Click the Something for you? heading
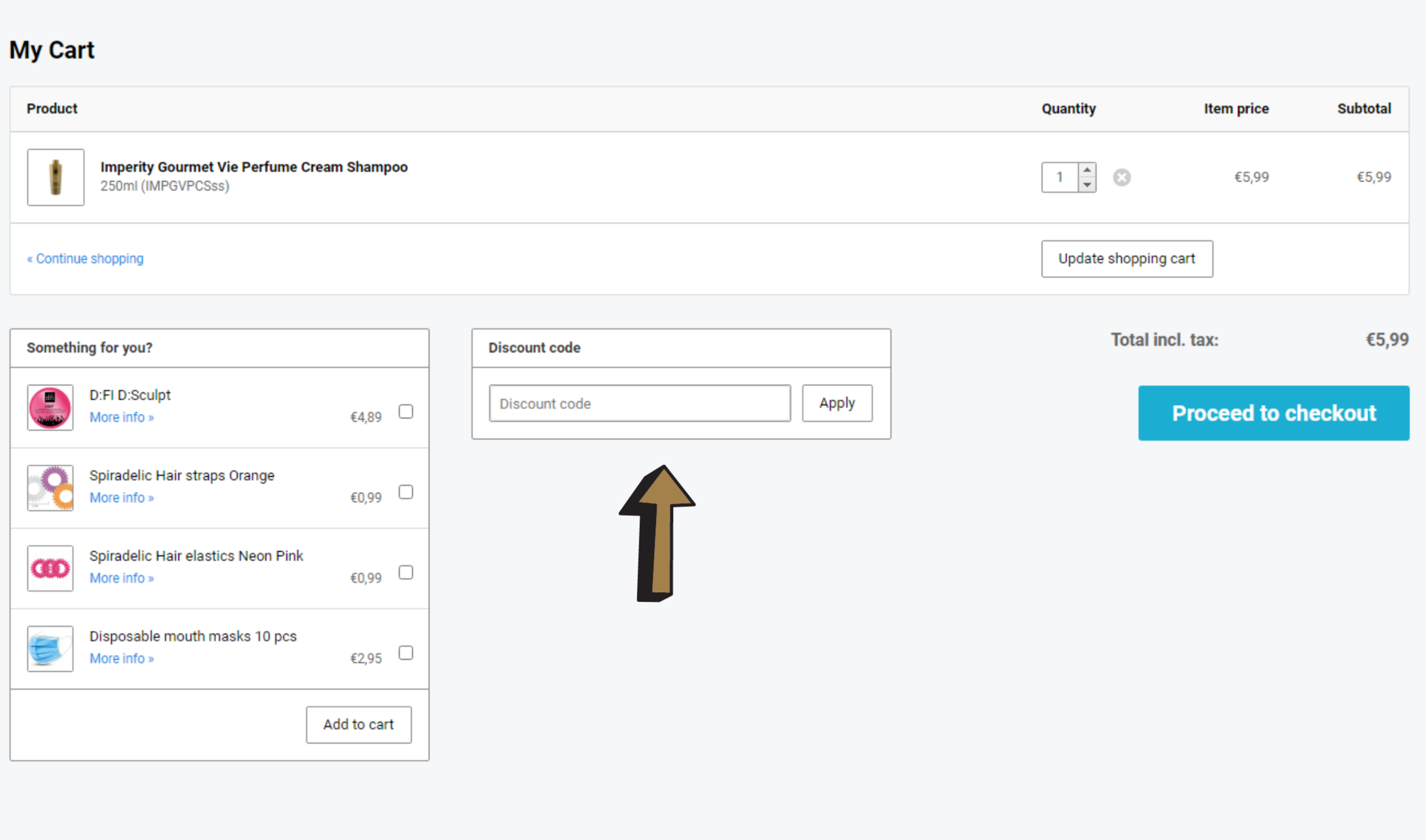Screen dimensions: 1426x840 pyautogui.click(x=89, y=348)
